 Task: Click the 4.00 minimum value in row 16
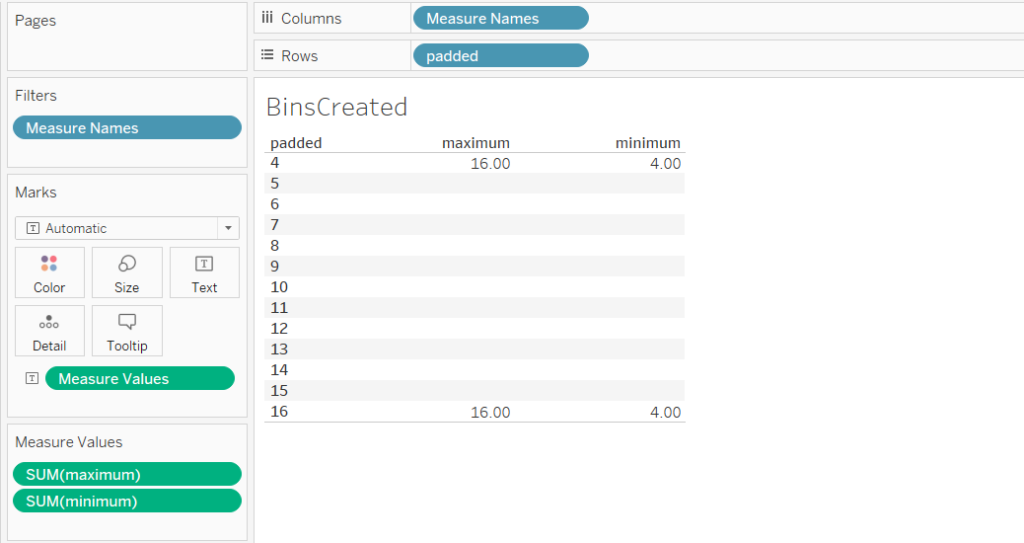(x=665, y=412)
